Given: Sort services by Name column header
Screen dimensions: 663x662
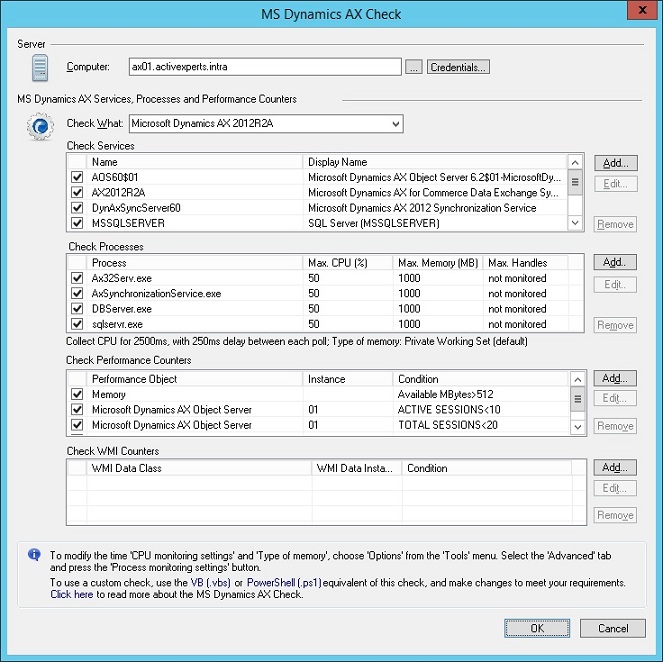Looking at the screenshot, I should point(195,162).
